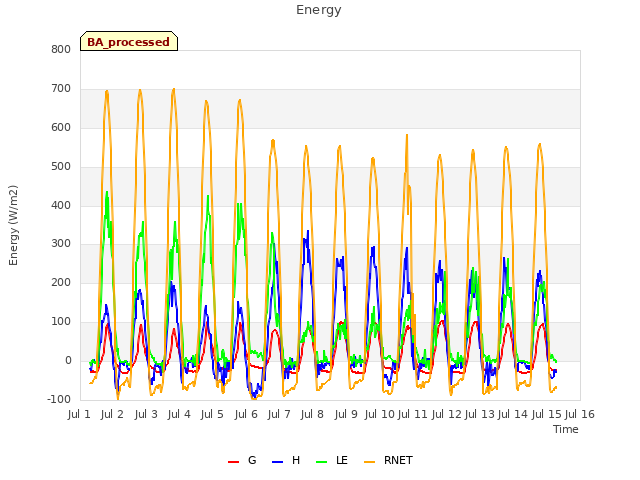Click the blue H peak on Jul 8
The width and height of the screenshot is (640, 480).
point(308,231)
